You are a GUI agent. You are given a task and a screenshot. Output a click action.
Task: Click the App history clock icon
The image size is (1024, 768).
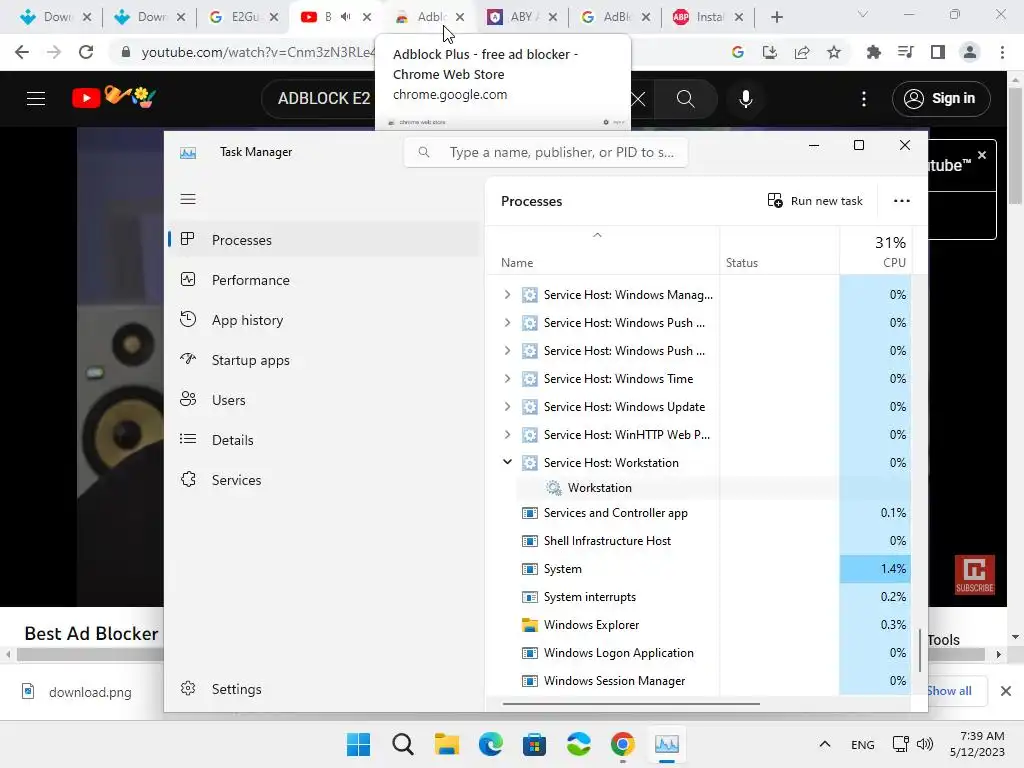point(188,319)
